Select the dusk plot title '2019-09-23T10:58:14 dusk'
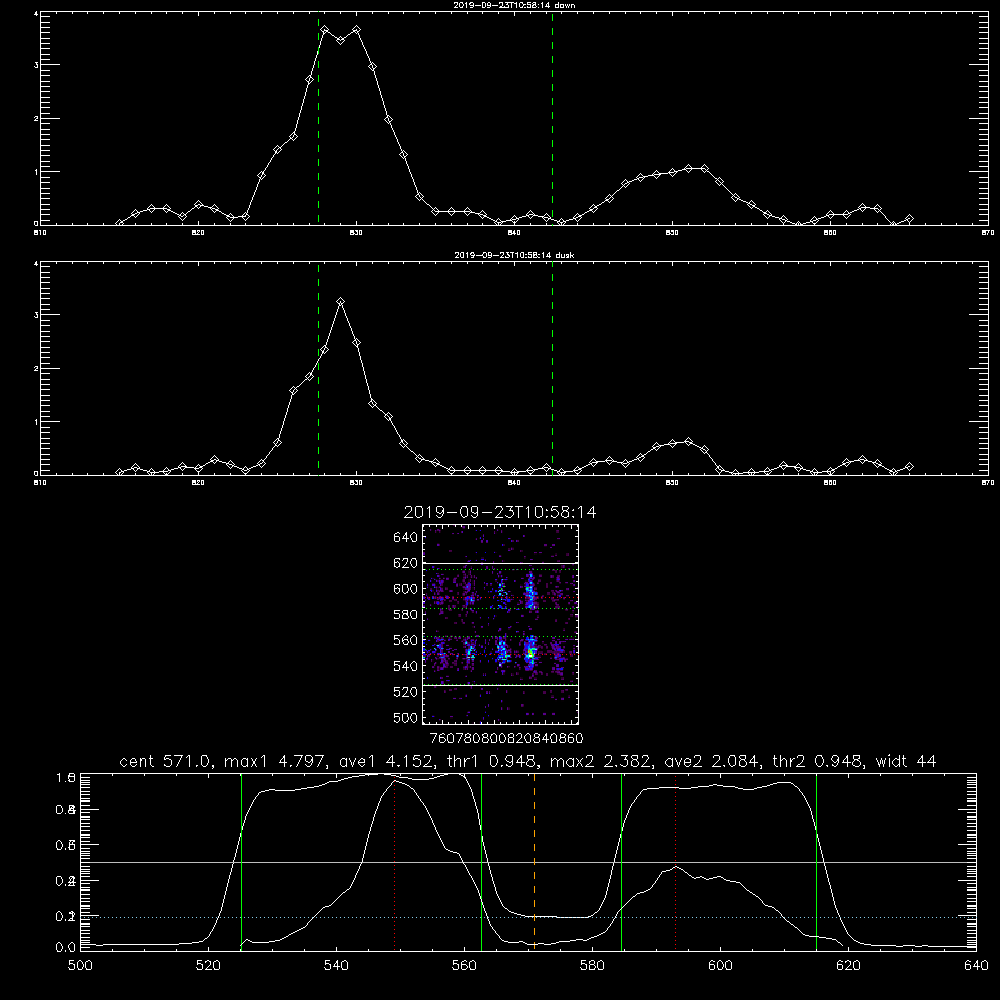Screen dimensions: 1000x1000 [x=514, y=255]
